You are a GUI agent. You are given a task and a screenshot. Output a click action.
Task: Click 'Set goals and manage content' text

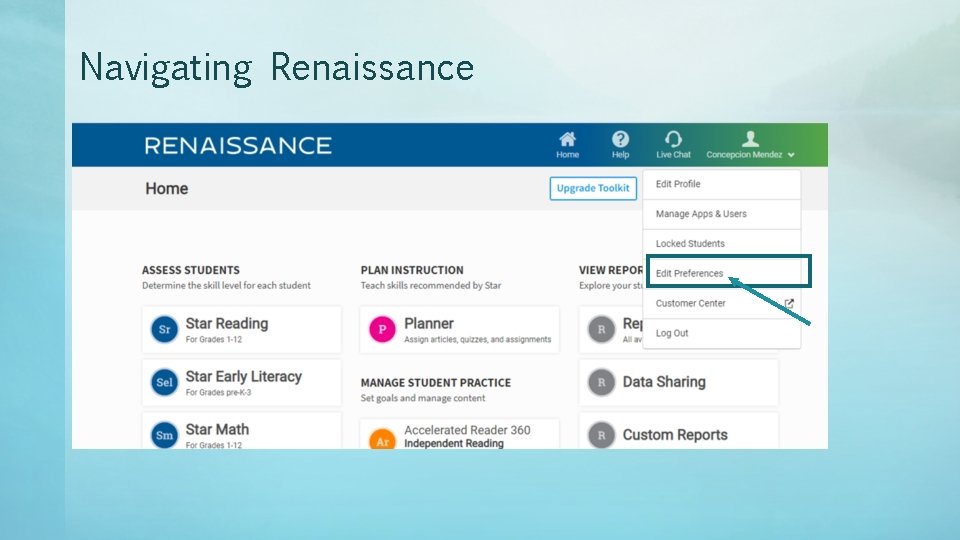point(423,398)
